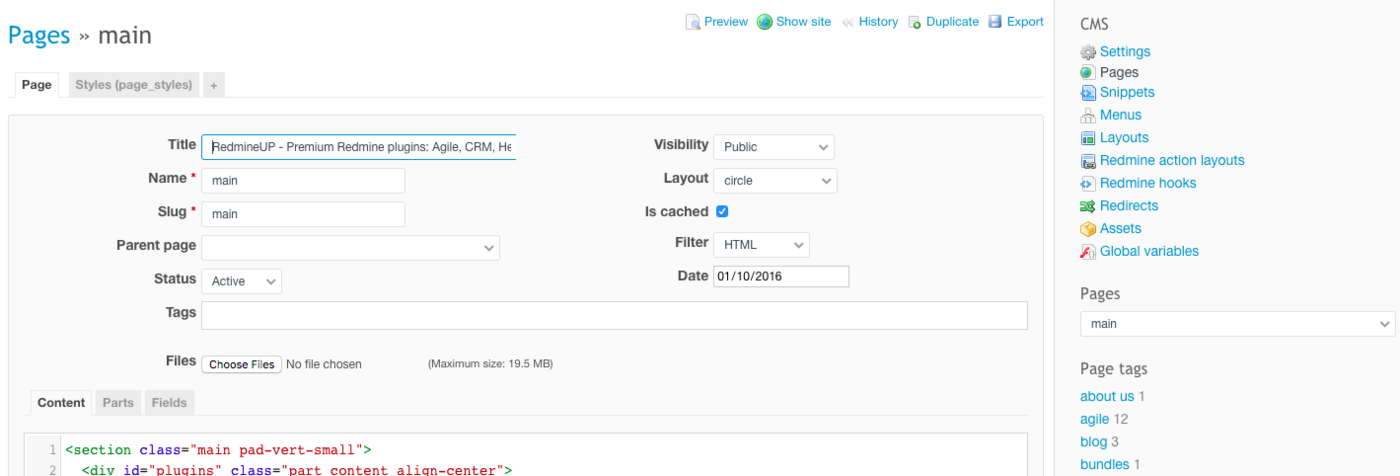The height and width of the screenshot is (476, 1400).
Task: Open the sidebar Pages dropdown showing main
Action: click(1237, 324)
